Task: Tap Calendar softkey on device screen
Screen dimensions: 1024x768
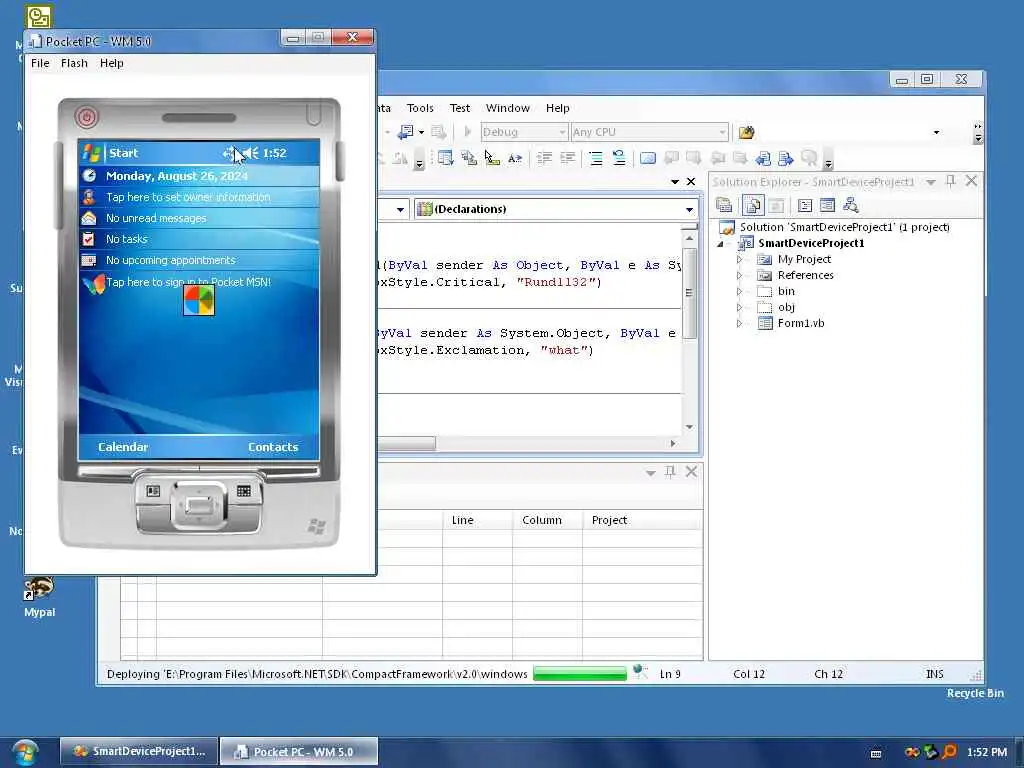Action: (123, 447)
